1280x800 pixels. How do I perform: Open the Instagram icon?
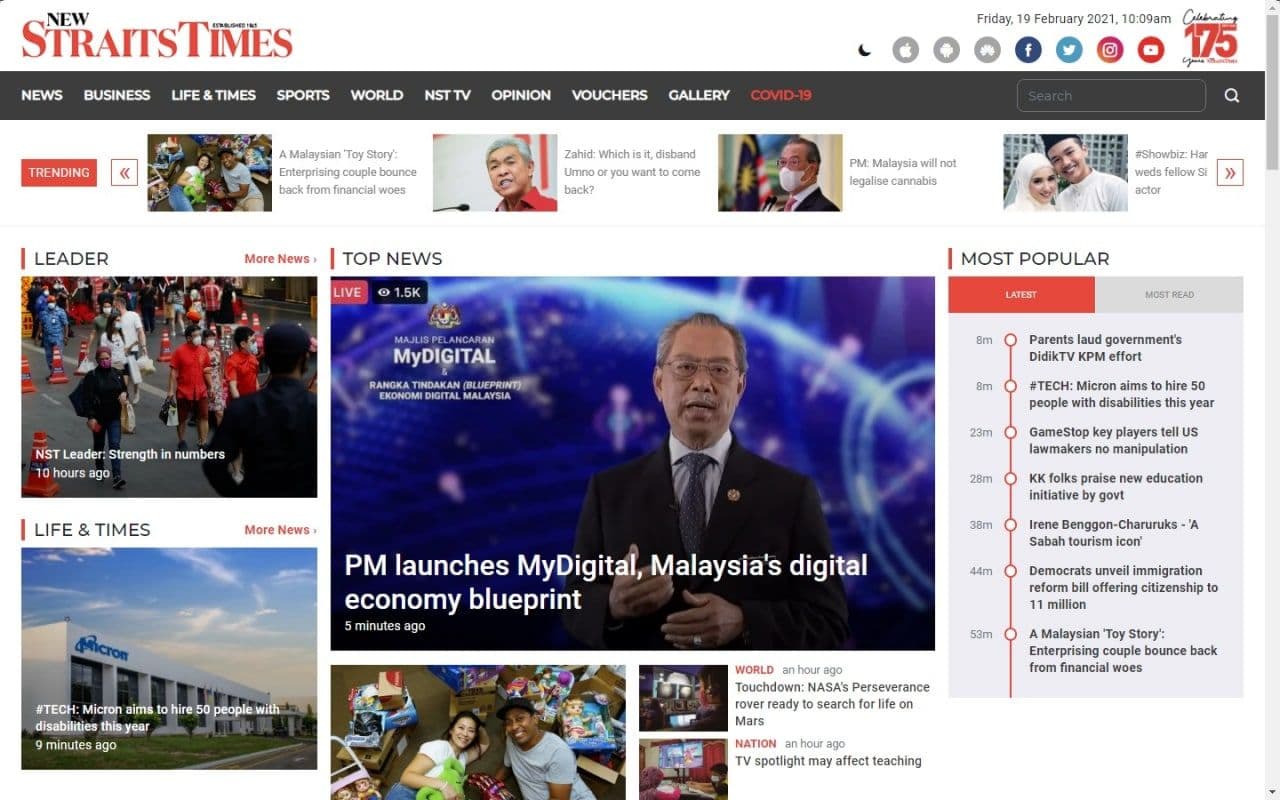[x=1110, y=49]
